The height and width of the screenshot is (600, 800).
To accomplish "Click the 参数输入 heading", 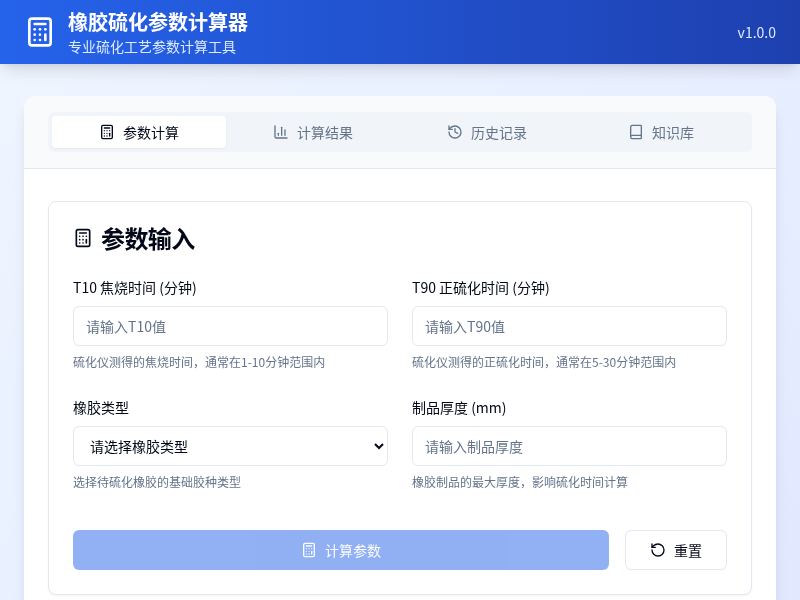I will 147,239.
